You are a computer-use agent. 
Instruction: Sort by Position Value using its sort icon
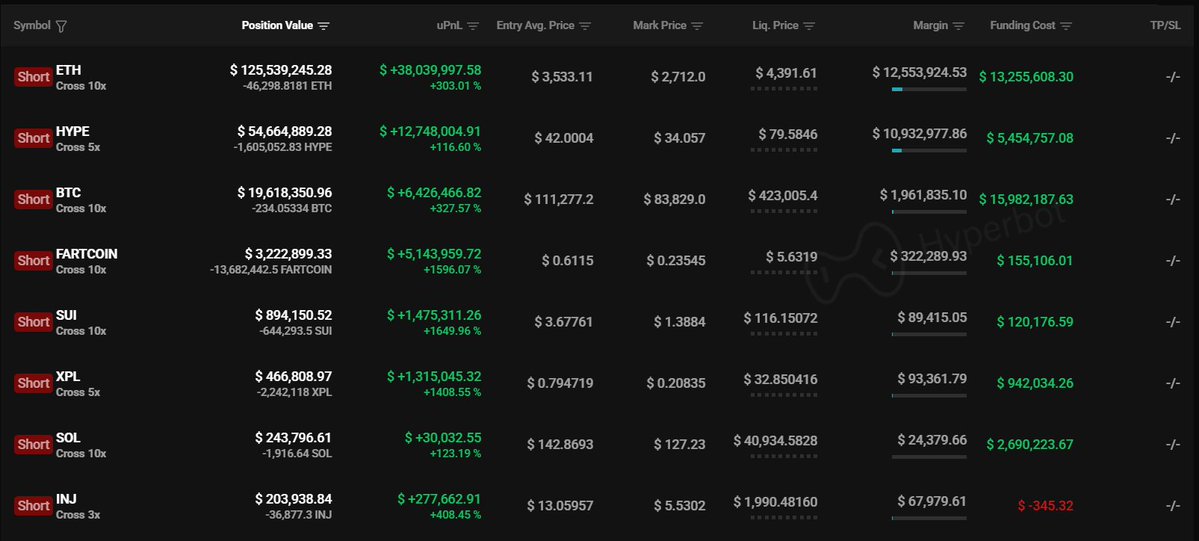click(323, 26)
